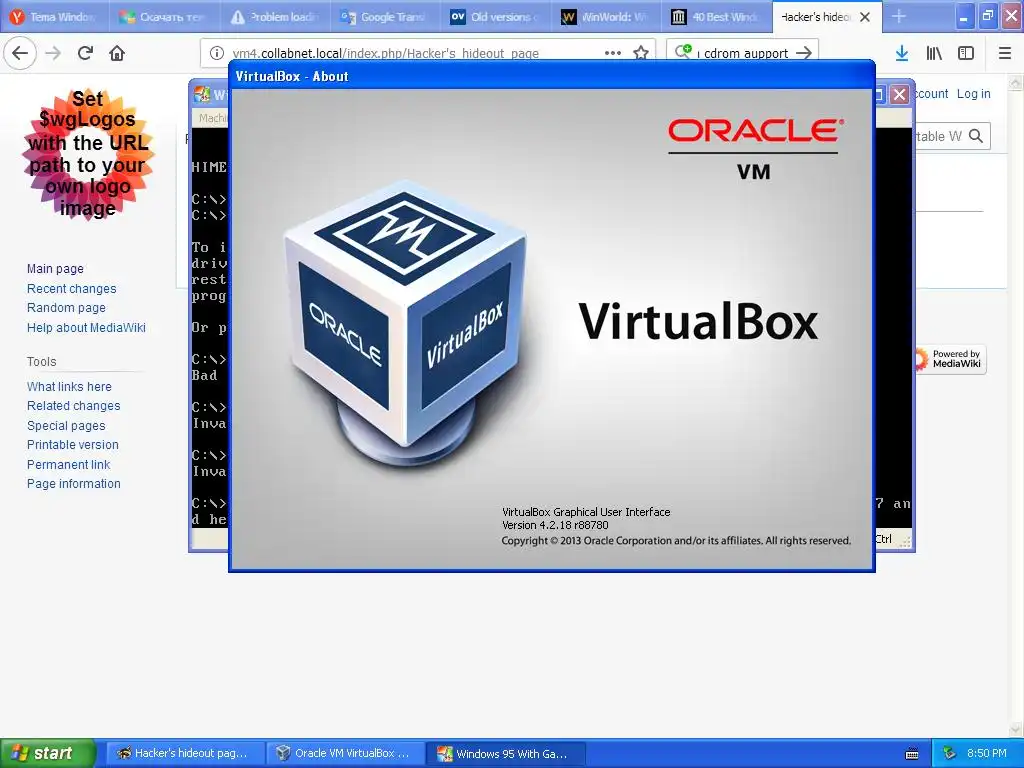Submit search with the go arrow
Screen dimensions: 1024x768
(x=804, y=53)
